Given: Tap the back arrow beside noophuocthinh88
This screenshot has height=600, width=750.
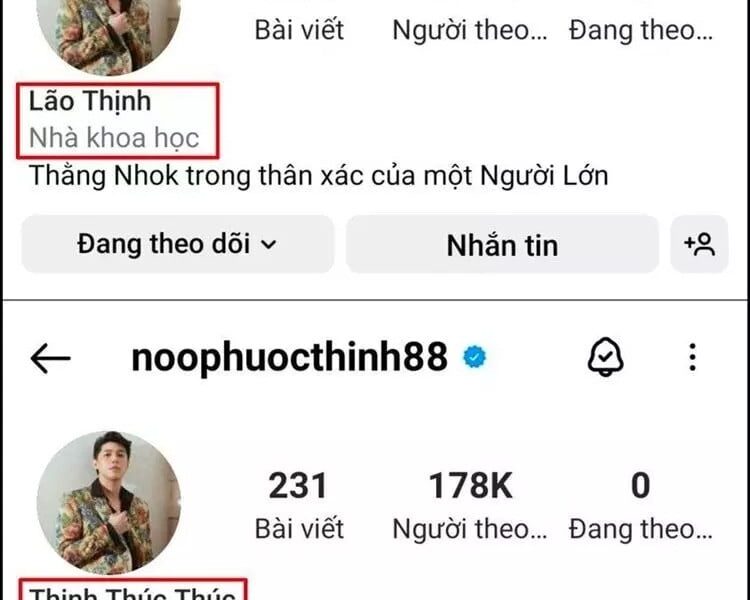Looking at the screenshot, I should [x=50, y=358].
